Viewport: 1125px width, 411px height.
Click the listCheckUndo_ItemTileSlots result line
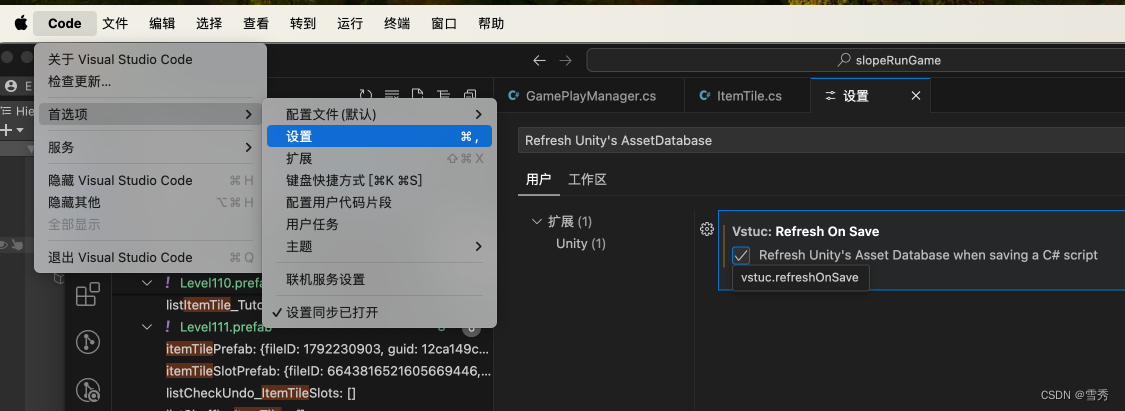coord(261,393)
